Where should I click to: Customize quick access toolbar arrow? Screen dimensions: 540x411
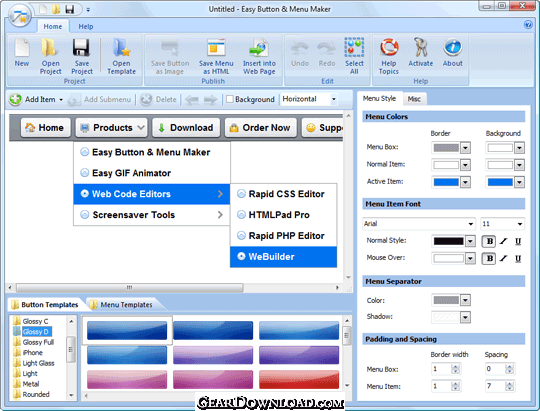point(88,10)
